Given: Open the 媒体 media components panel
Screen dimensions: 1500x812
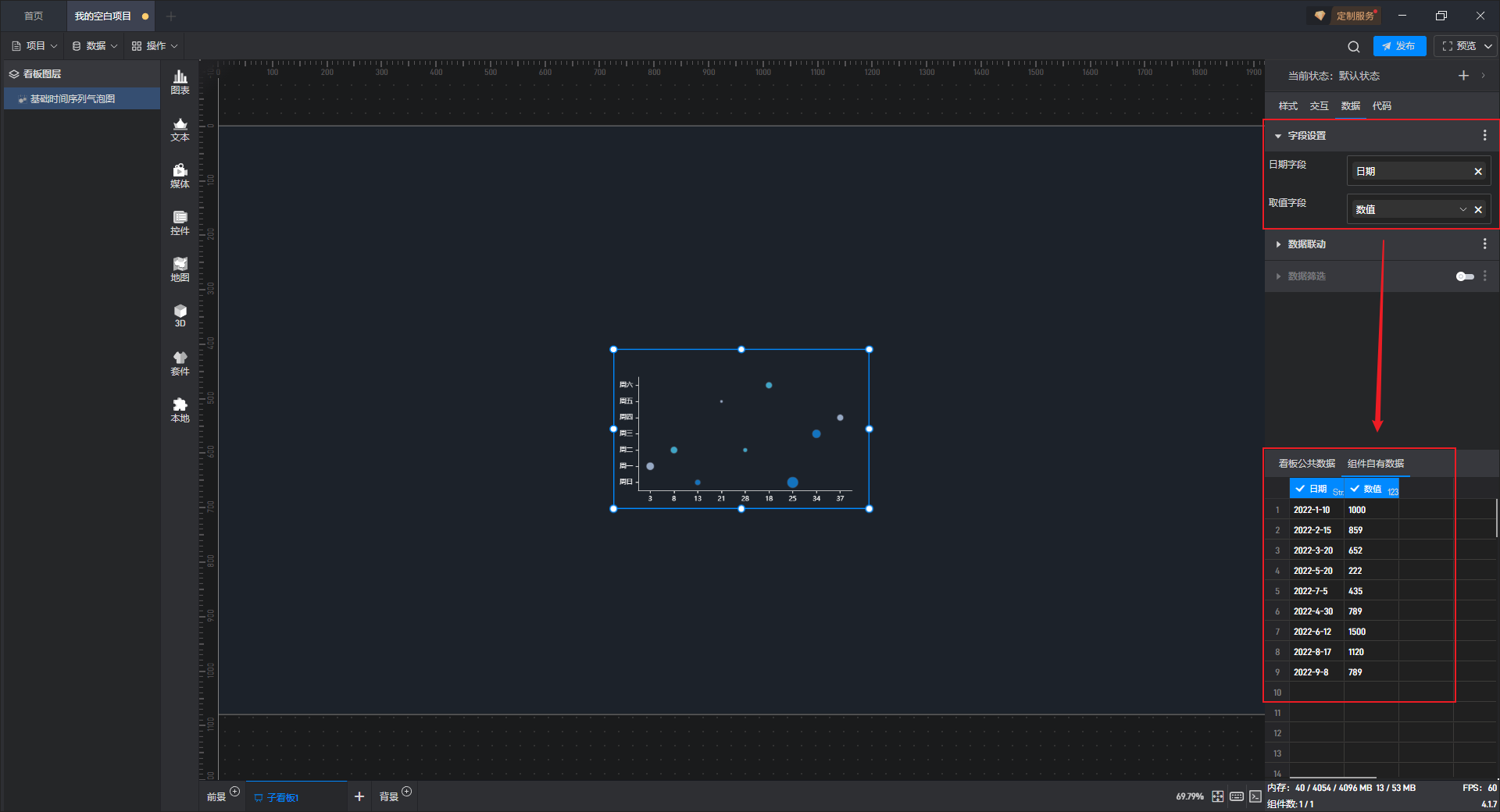Looking at the screenshot, I should [180, 176].
